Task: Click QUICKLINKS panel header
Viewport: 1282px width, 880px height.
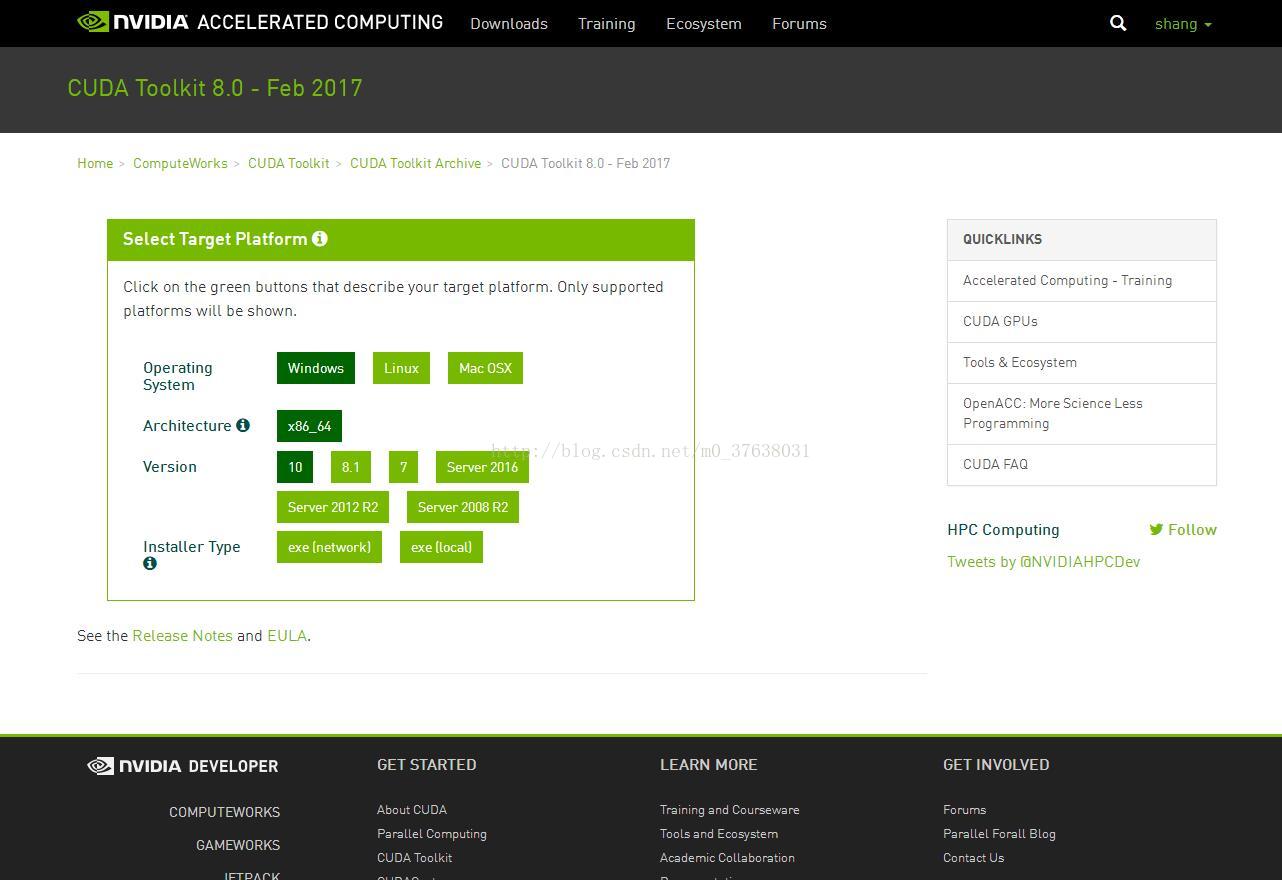Action: click(1082, 240)
